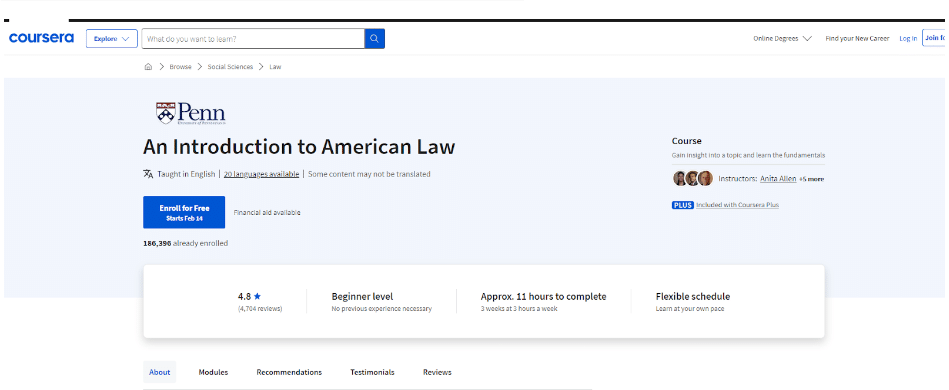Expand the Online Degrees menu
This screenshot has height=390, width=949.
[x=782, y=38]
